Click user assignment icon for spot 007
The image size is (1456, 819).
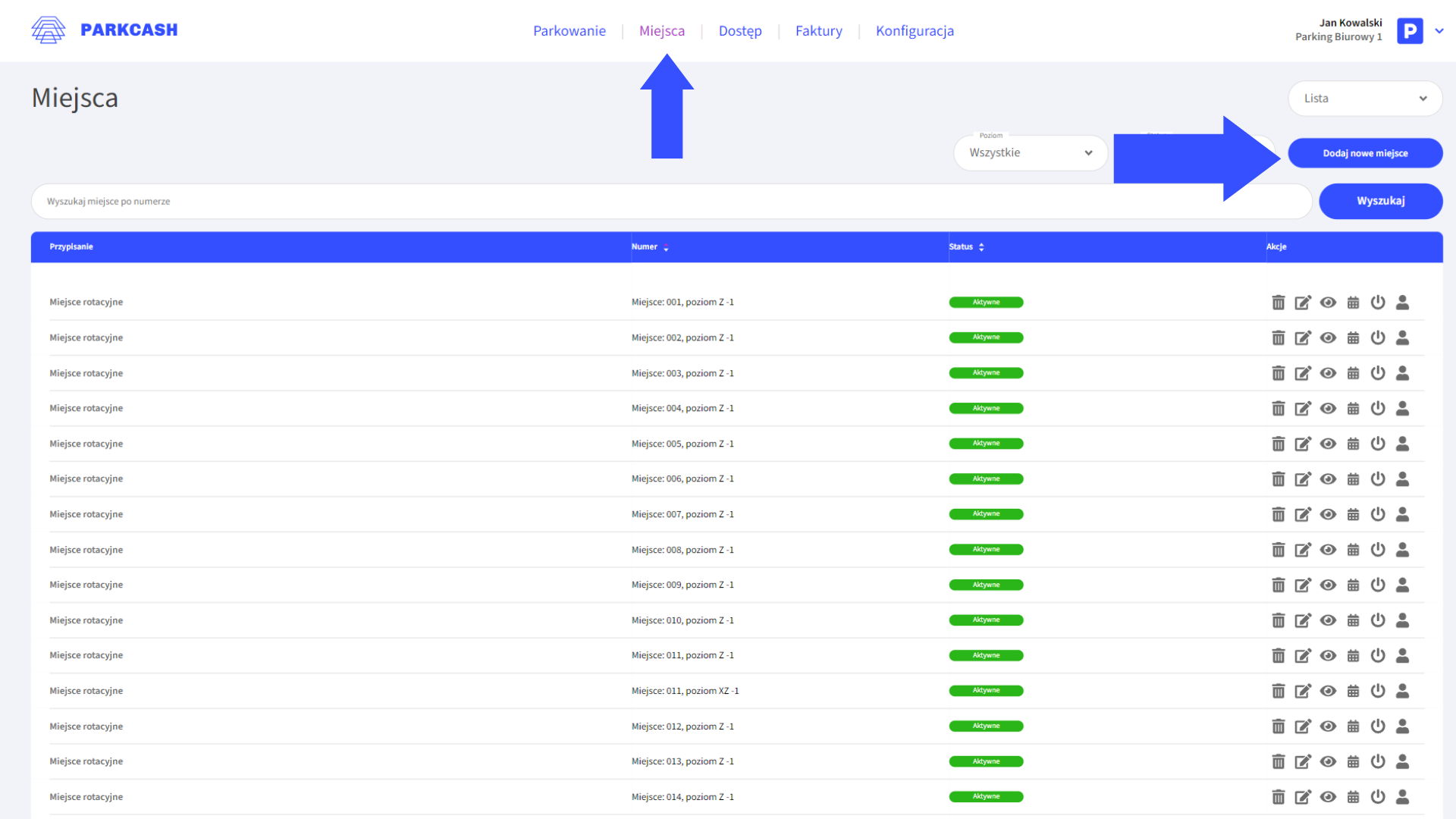click(1402, 514)
